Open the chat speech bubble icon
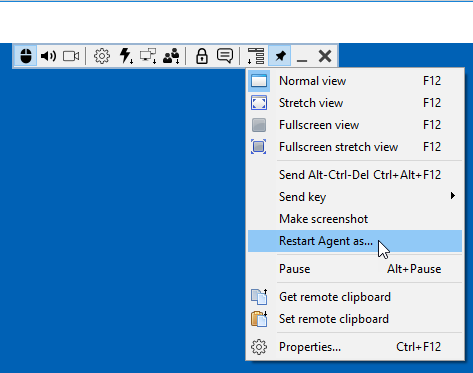Screen dimensions: 473x373 click(x=225, y=56)
